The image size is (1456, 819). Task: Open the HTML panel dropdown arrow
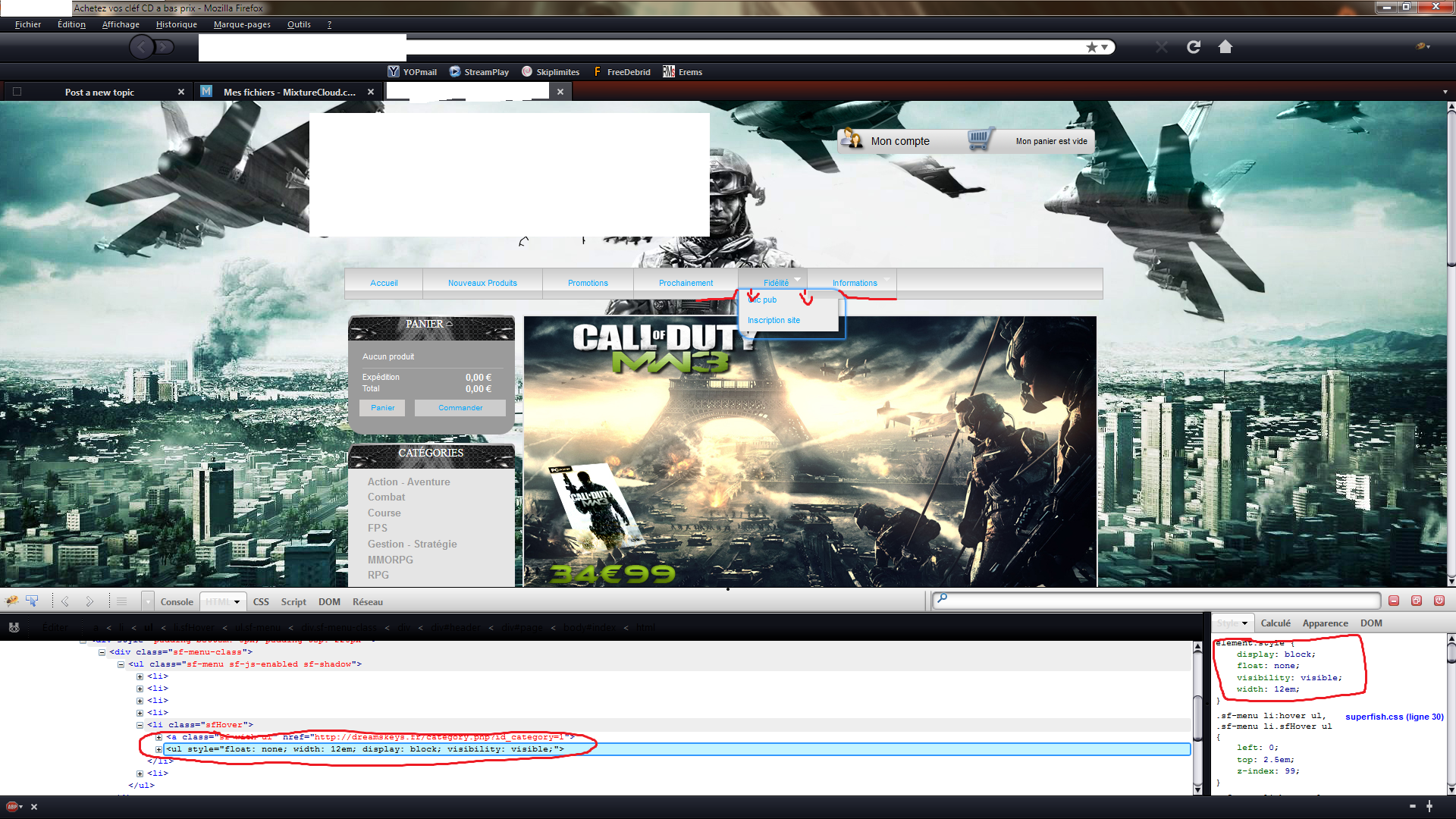point(237,602)
